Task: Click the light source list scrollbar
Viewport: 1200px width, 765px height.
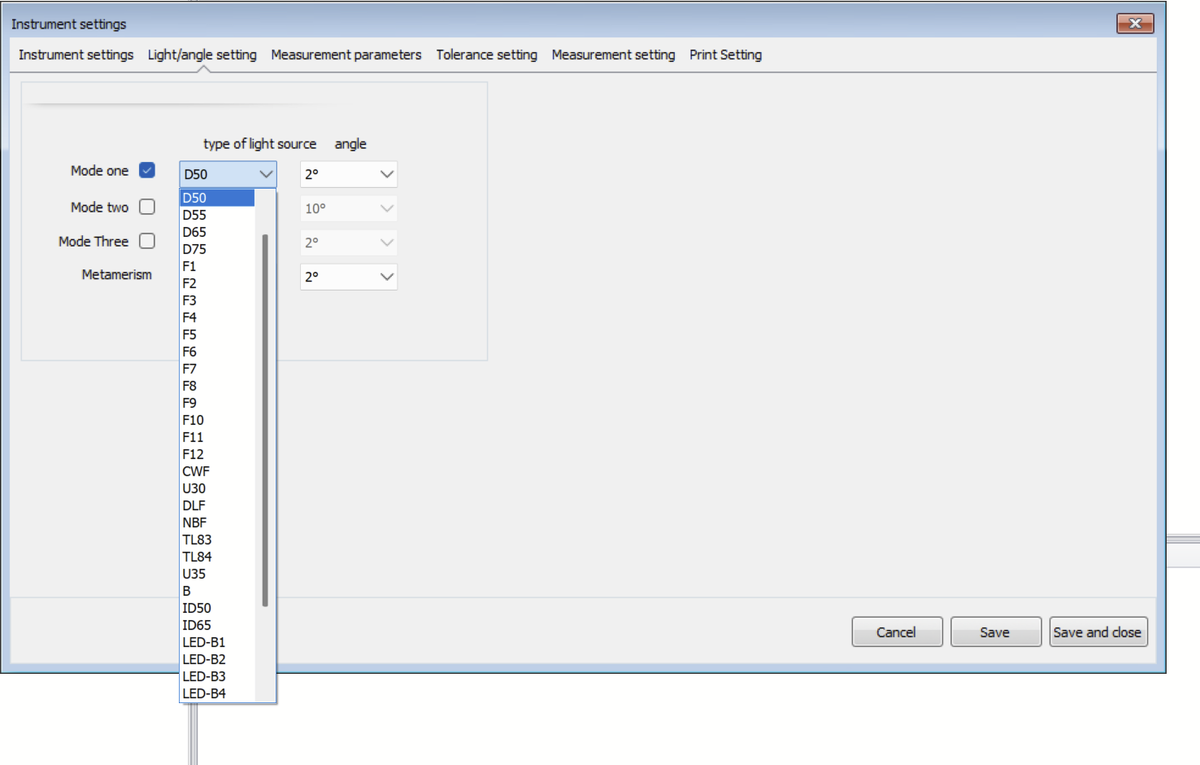Action: 265,420
